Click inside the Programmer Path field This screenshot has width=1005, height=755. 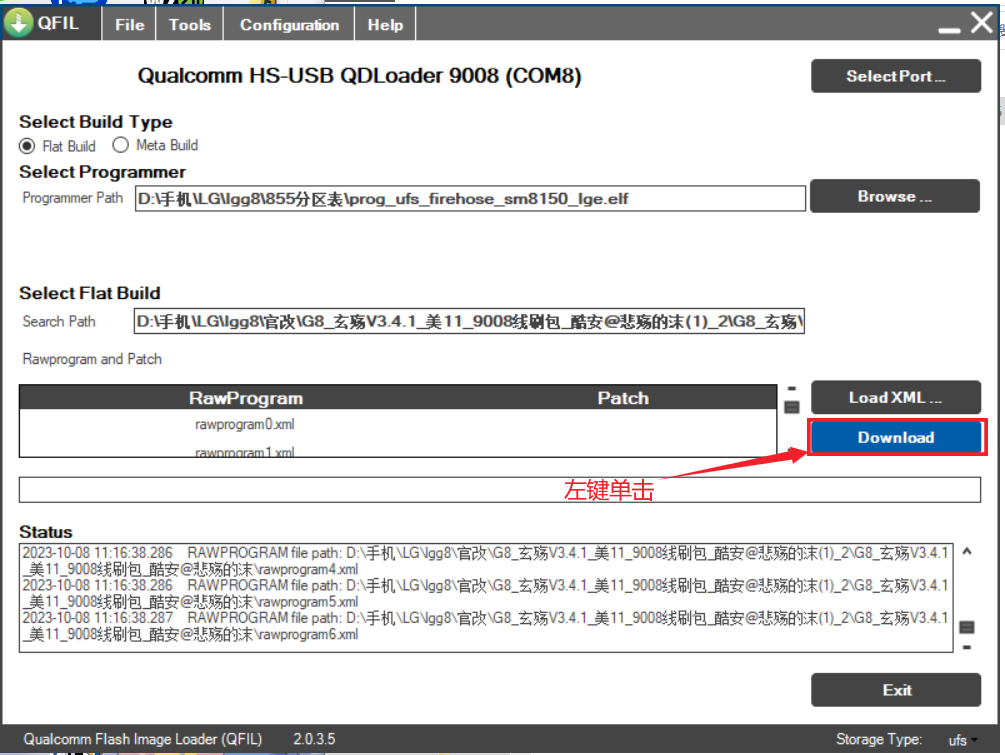coord(470,198)
